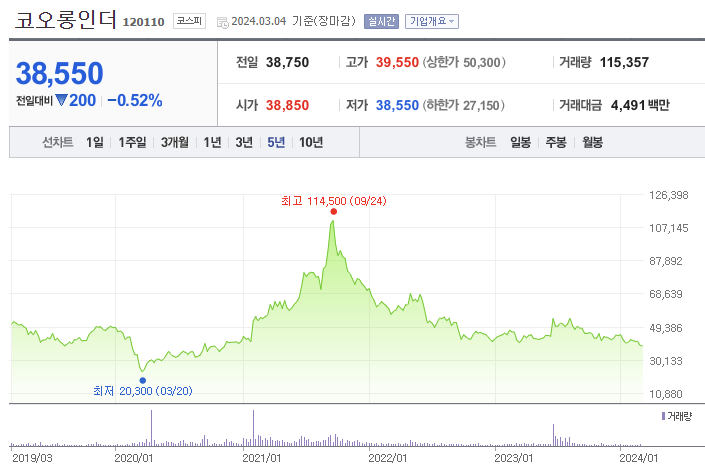The image size is (705, 476).
Task: Click the 실시간 button
Action: click(x=381, y=21)
